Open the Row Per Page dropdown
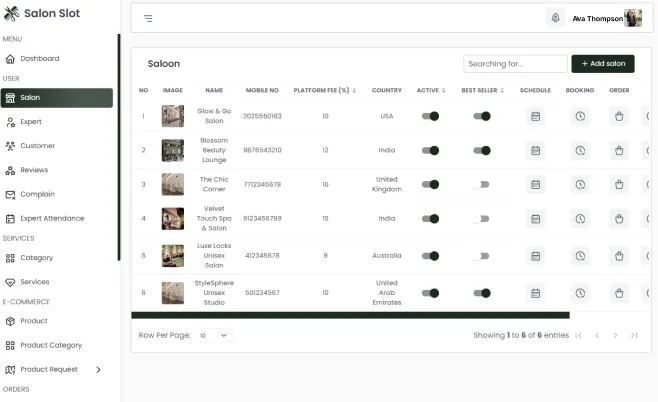The width and height of the screenshot is (658, 402). [214, 335]
